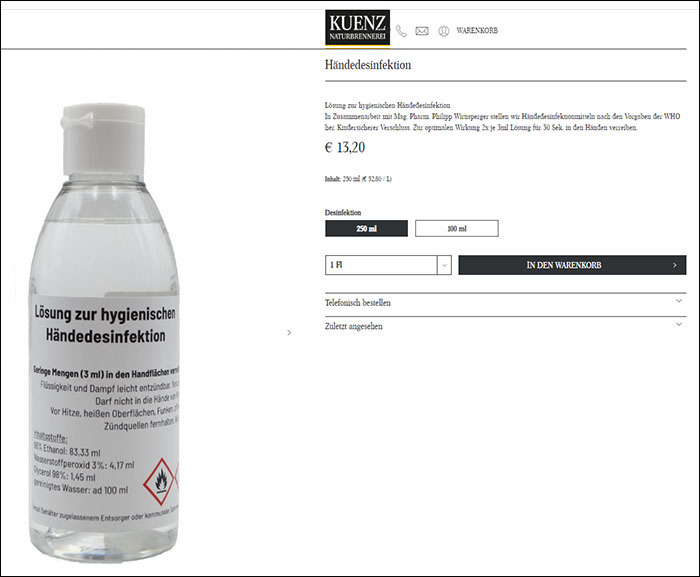The height and width of the screenshot is (577, 700).
Task: Click the envelope email icon
Action: click(x=422, y=31)
